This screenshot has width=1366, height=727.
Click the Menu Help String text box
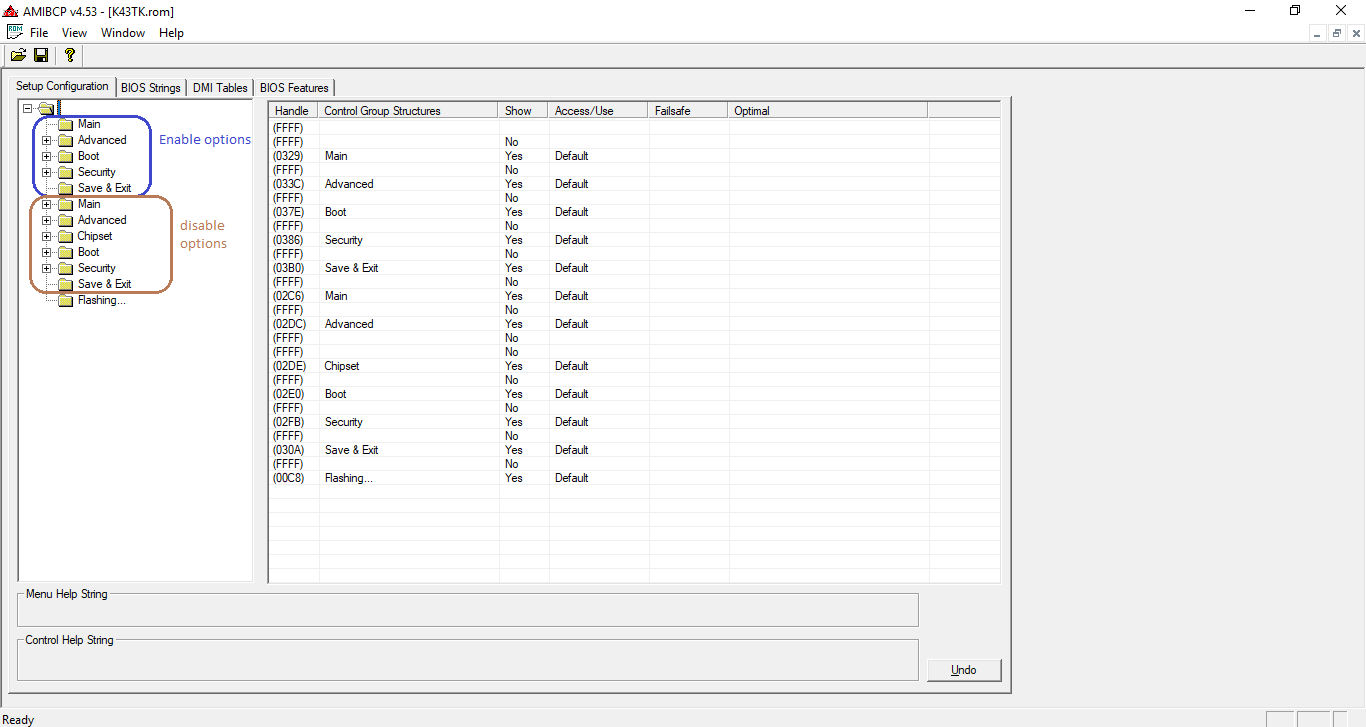coord(467,610)
